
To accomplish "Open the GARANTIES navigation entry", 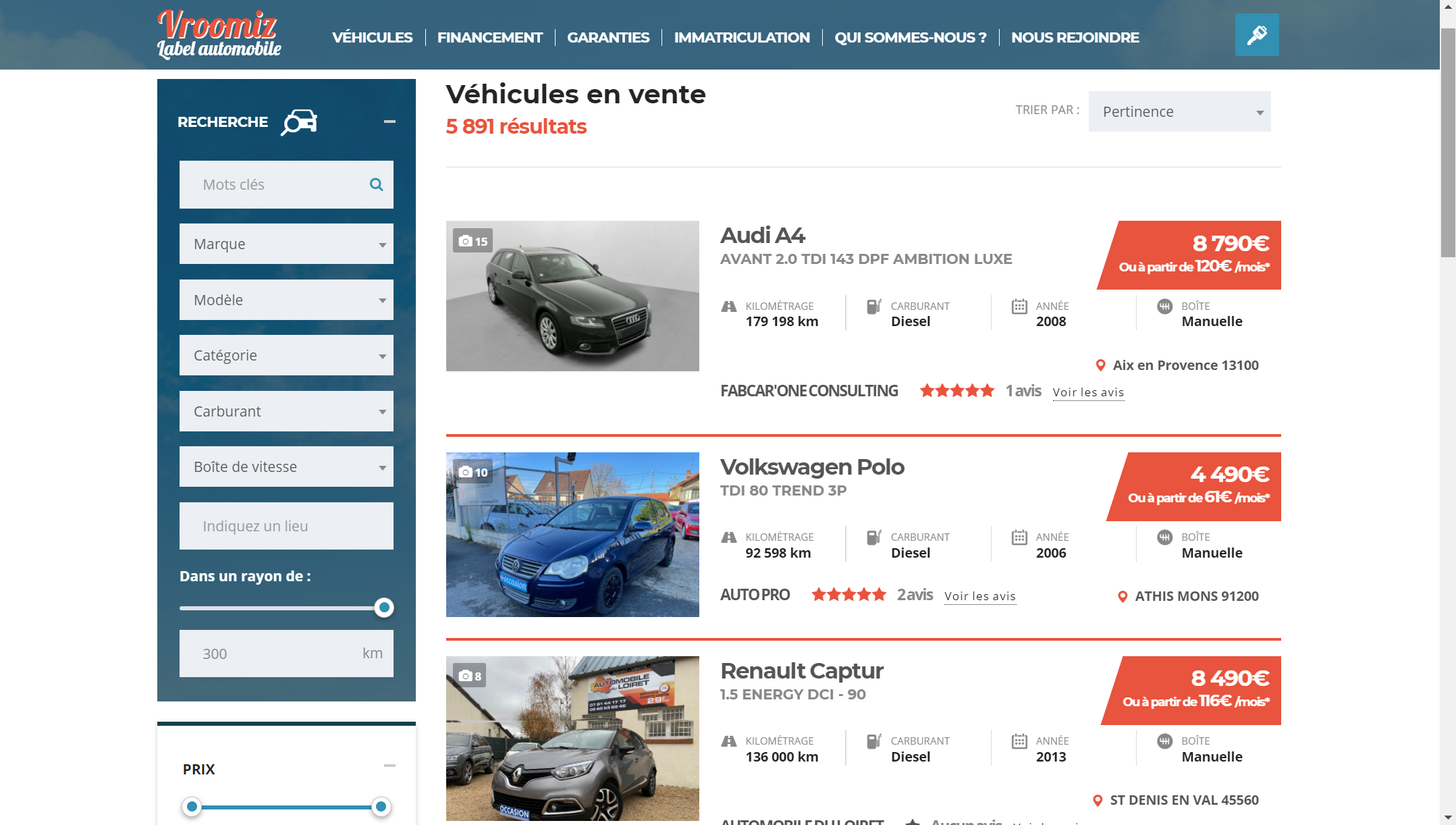I will point(608,38).
